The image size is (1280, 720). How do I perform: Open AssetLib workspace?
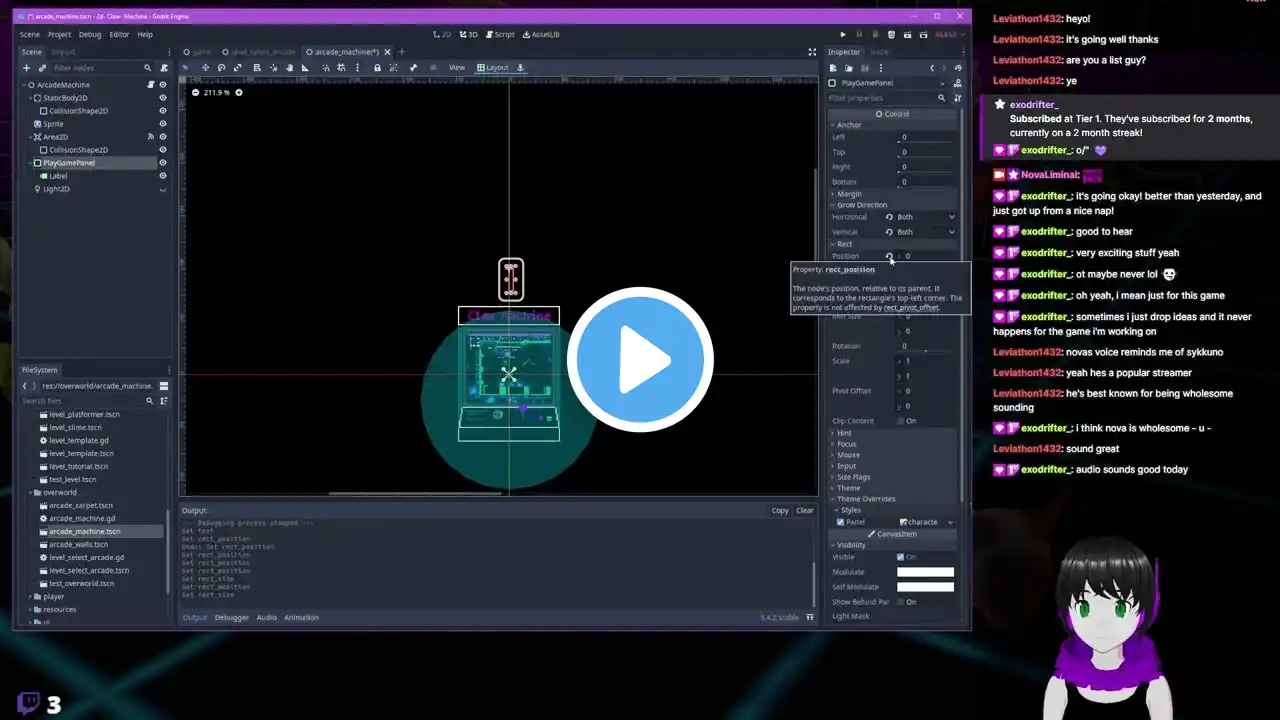pos(541,34)
